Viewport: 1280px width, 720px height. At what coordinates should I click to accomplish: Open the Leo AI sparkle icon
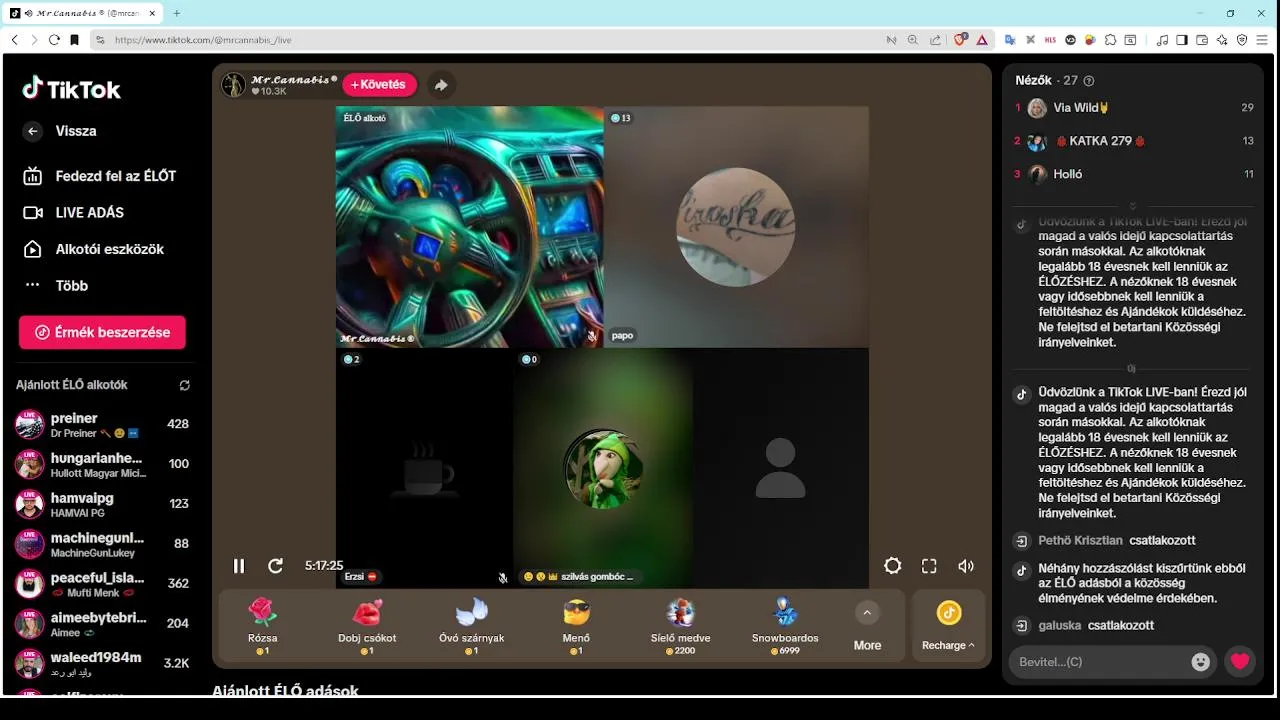click(x=1222, y=40)
